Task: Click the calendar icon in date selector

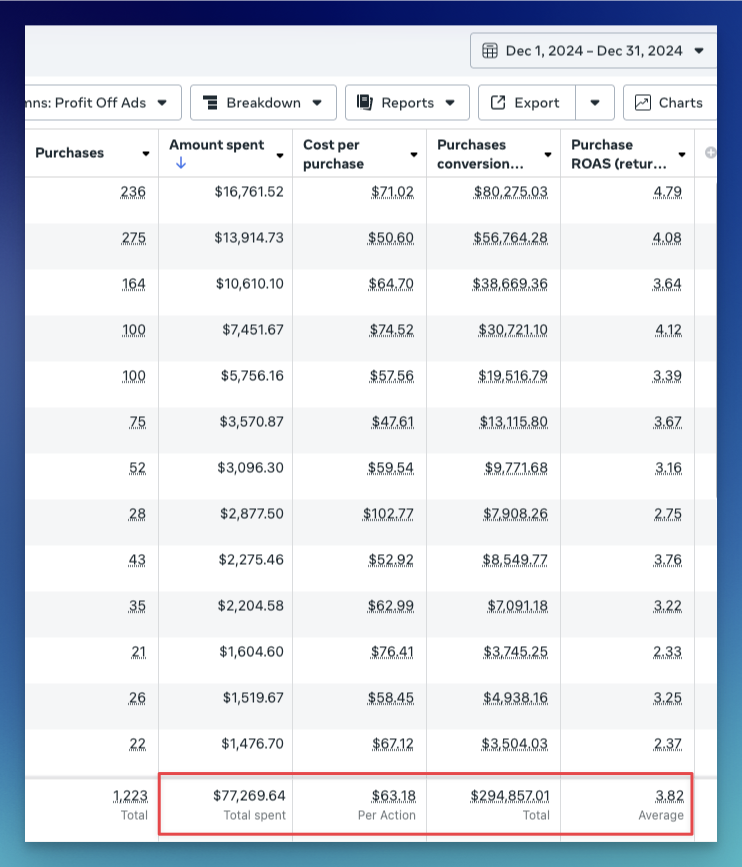Action: tap(490, 51)
